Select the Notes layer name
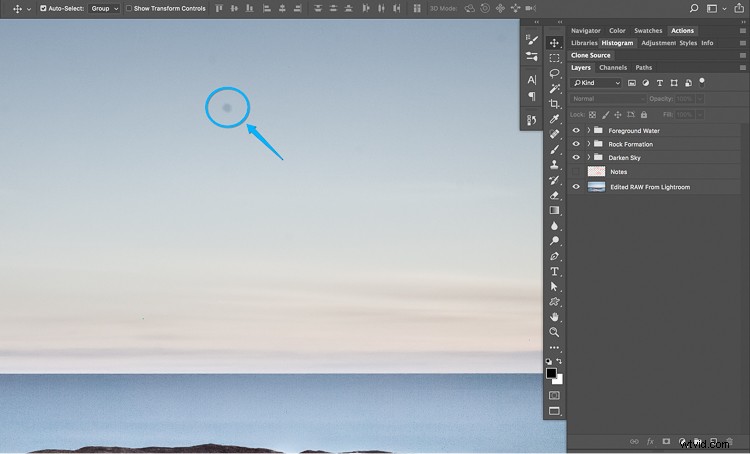The width and height of the screenshot is (750, 454). (618, 172)
